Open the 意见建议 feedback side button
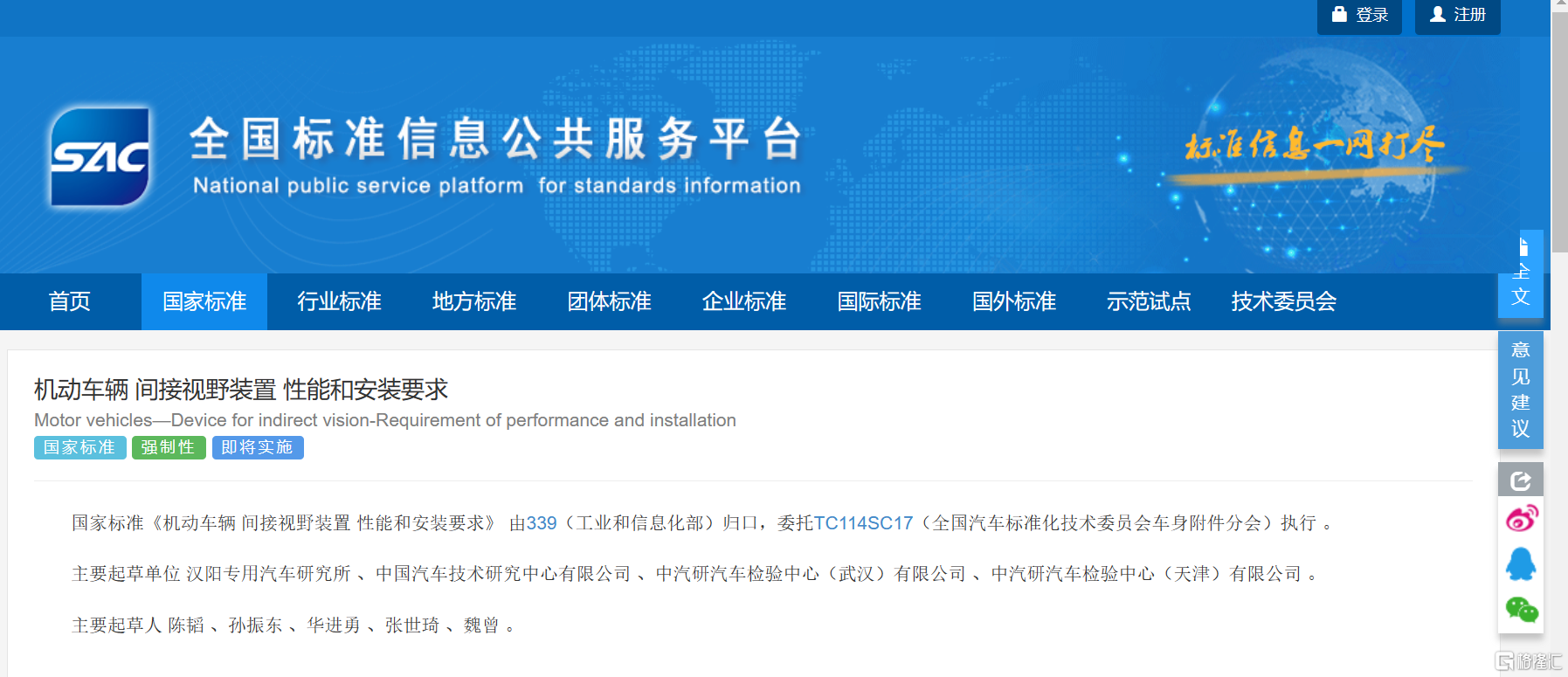The height and width of the screenshot is (677, 1568). [x=1521, y=390]
